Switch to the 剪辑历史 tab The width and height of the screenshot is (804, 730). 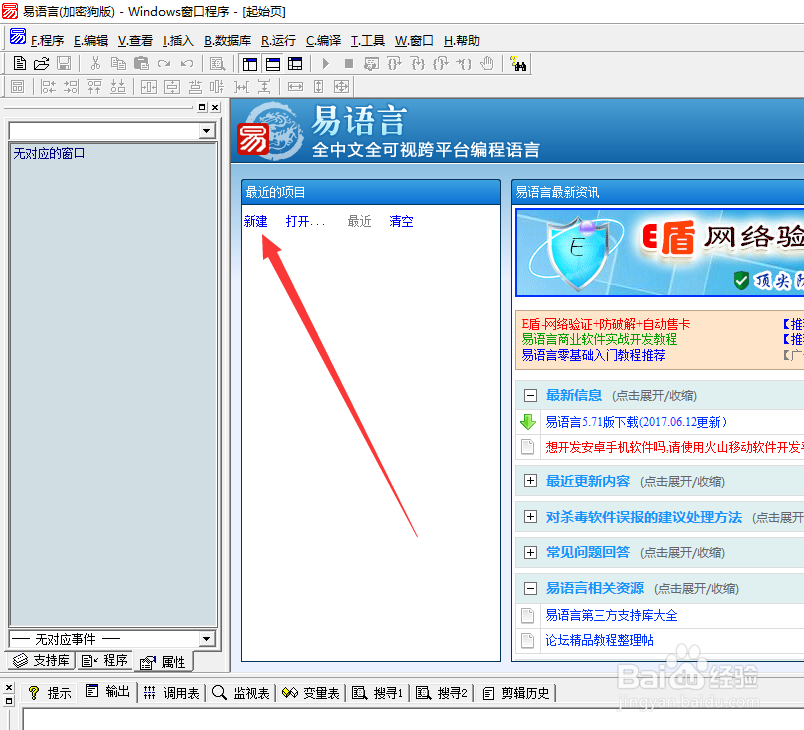[516, 693]
